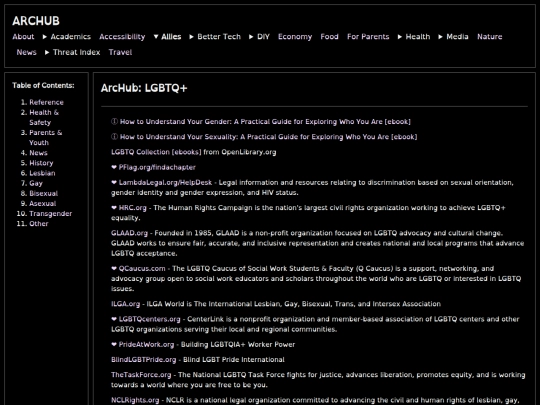Jump to Asexual section in contents

coord(43,204)
